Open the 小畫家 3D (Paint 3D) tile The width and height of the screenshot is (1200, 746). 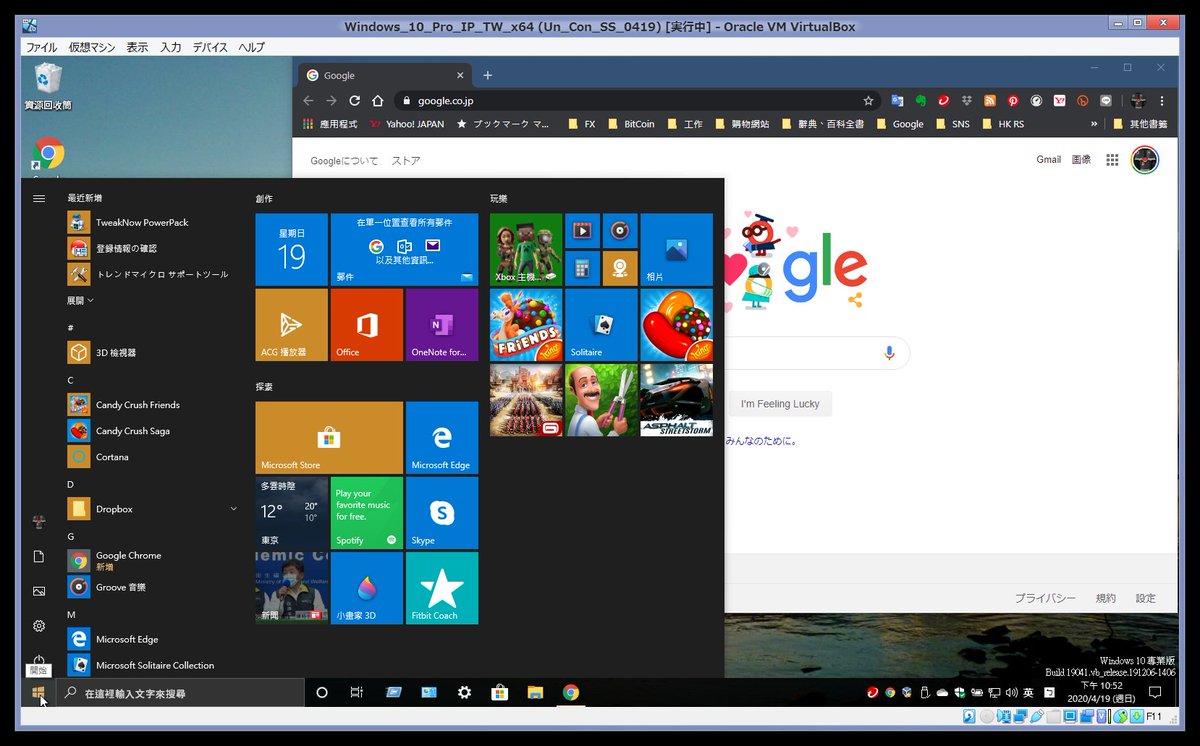click(367, 588)
